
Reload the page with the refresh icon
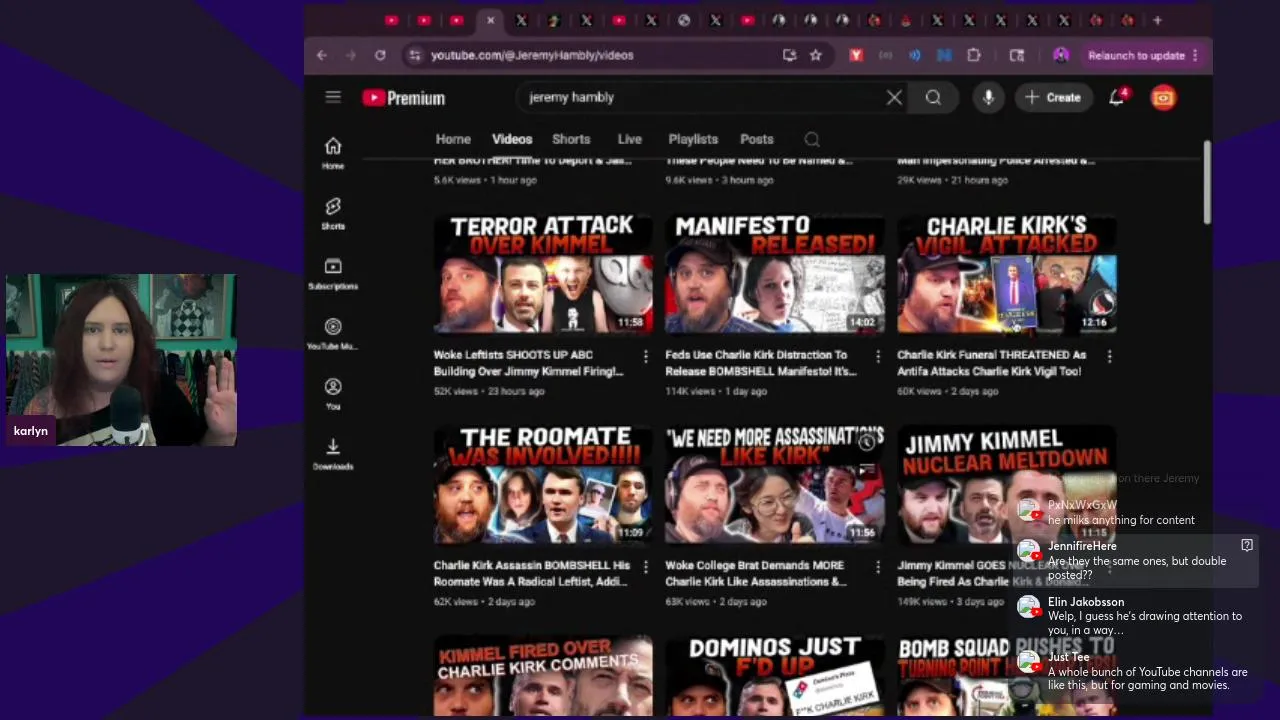(380, 55)
